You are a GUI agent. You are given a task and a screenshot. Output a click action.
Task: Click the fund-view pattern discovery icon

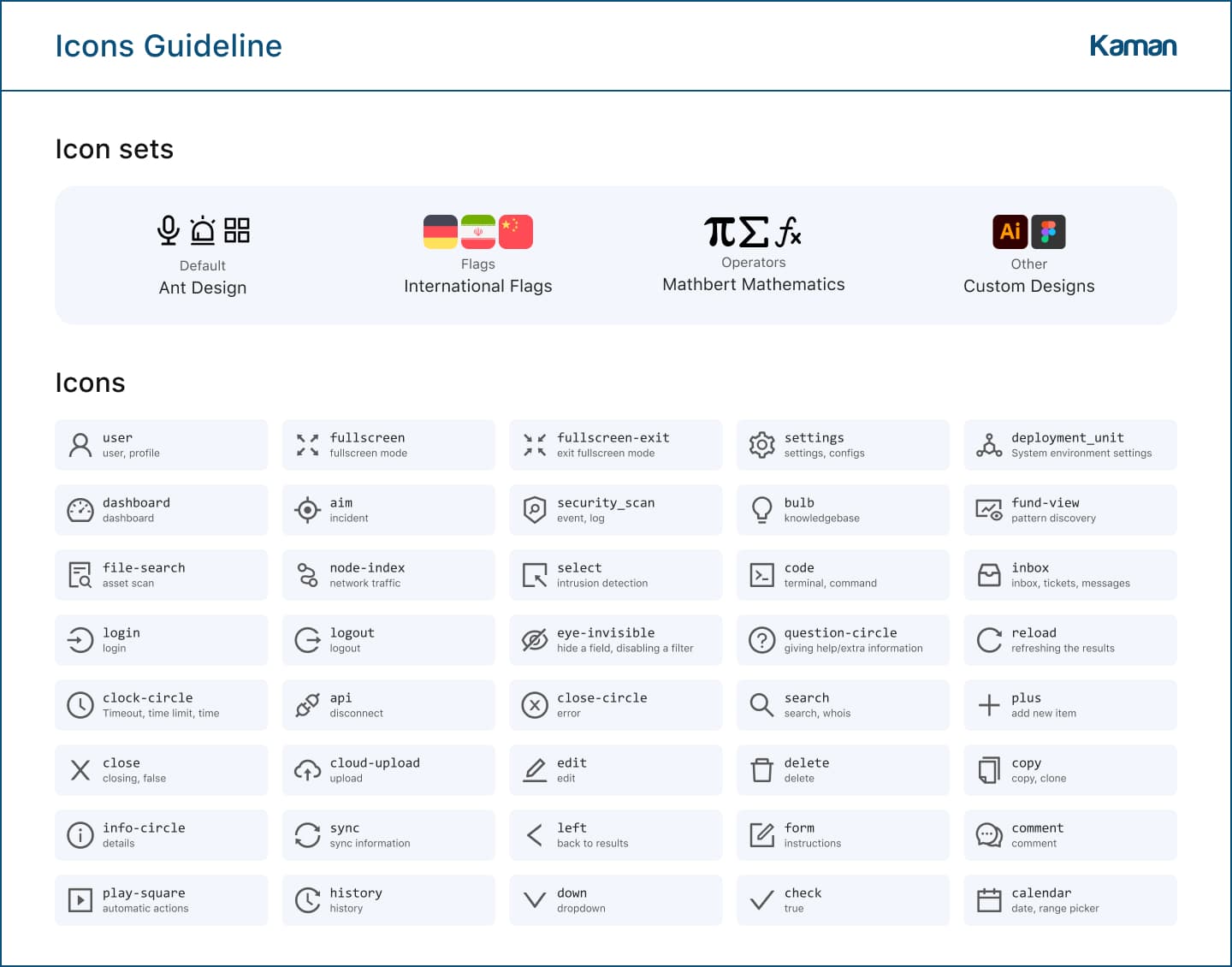click(989, 510)
